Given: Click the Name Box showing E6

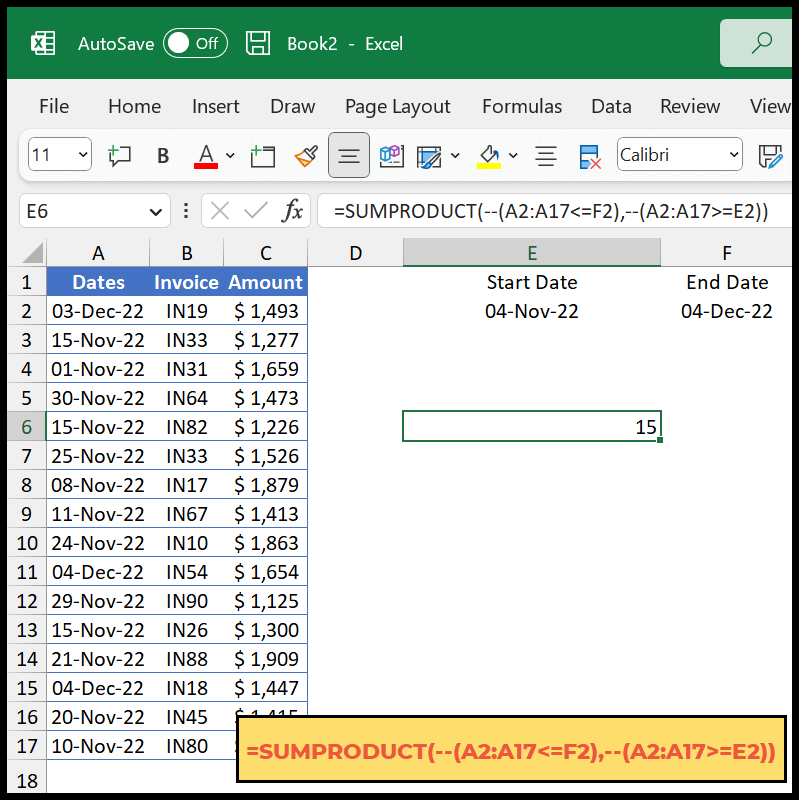Looking at the screenshot, I should (84, 211).
